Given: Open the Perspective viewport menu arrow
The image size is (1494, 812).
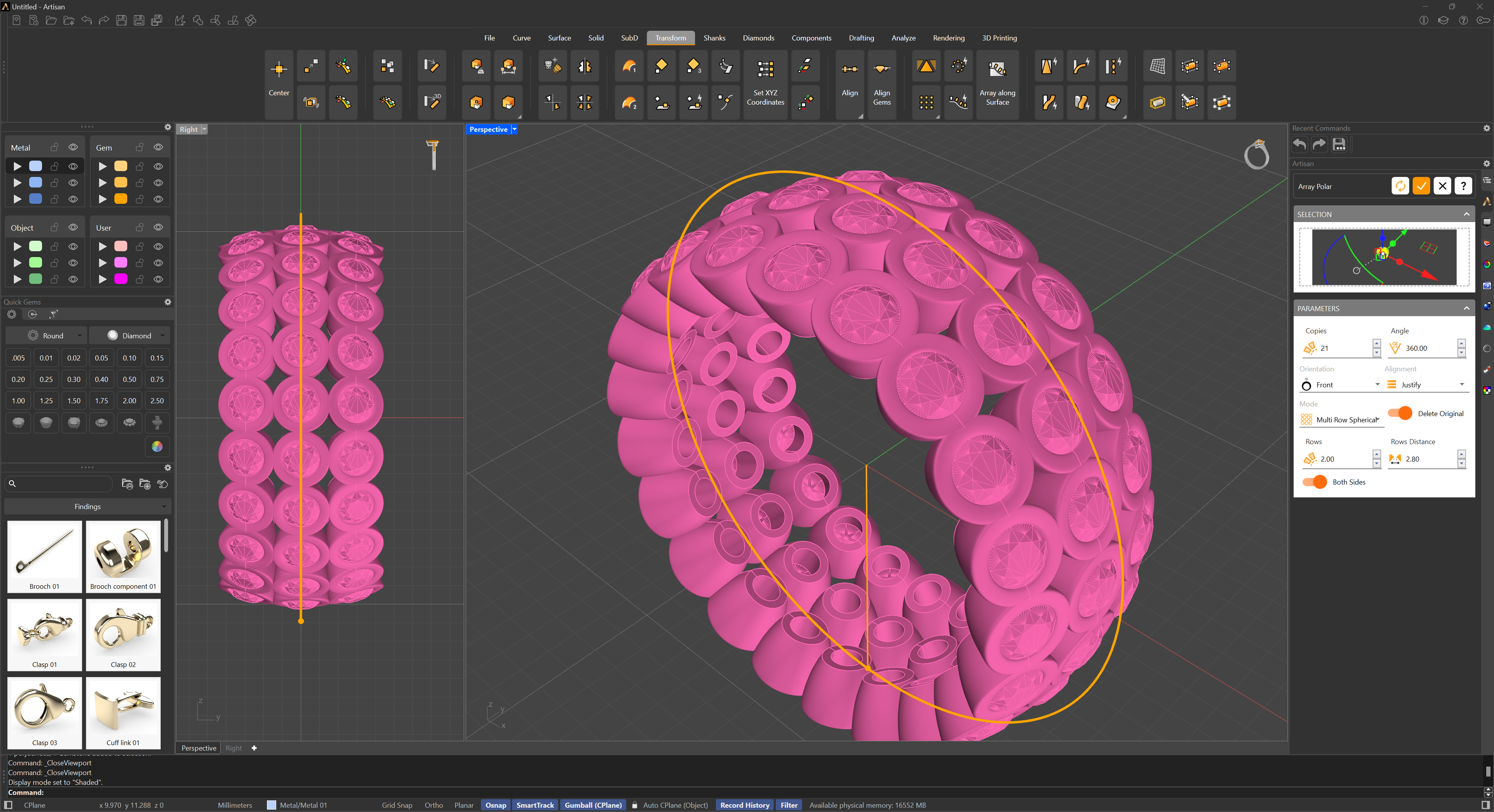Looking at the screenshot, I should (514, 129).
